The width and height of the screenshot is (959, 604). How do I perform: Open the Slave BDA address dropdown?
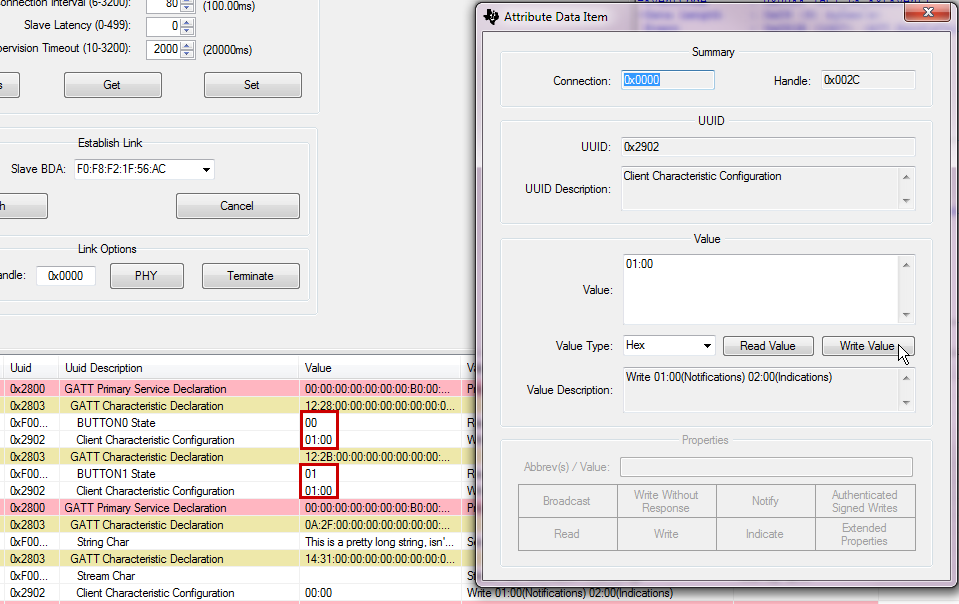206,169
